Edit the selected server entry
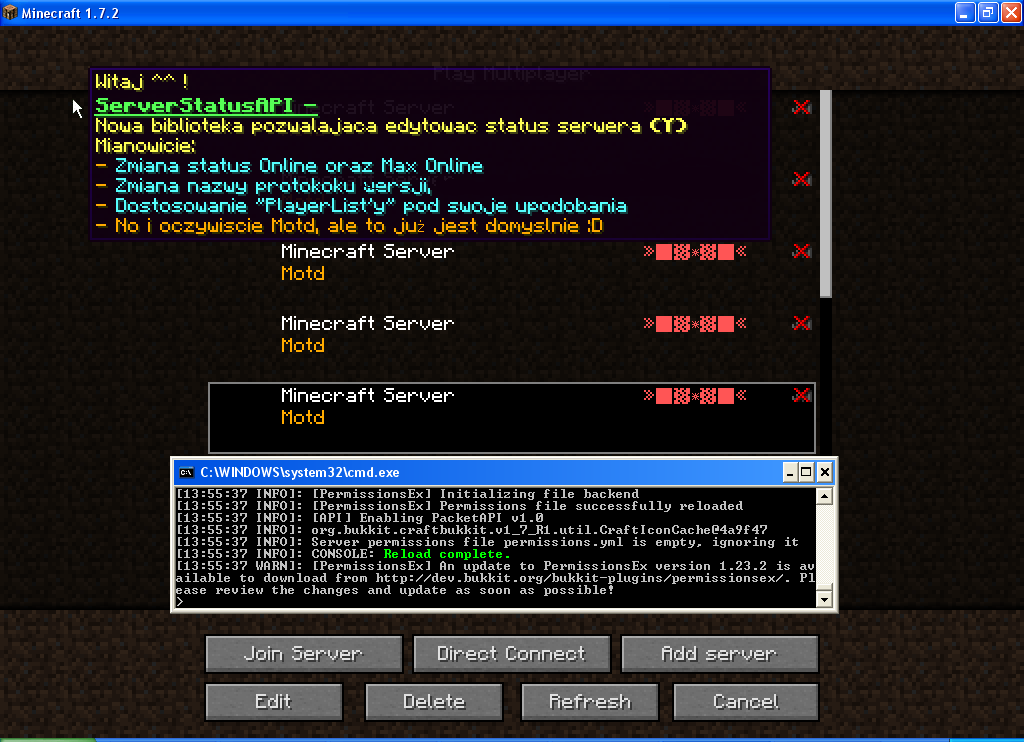Viewport: 1024px width, 742px height. 274,702
